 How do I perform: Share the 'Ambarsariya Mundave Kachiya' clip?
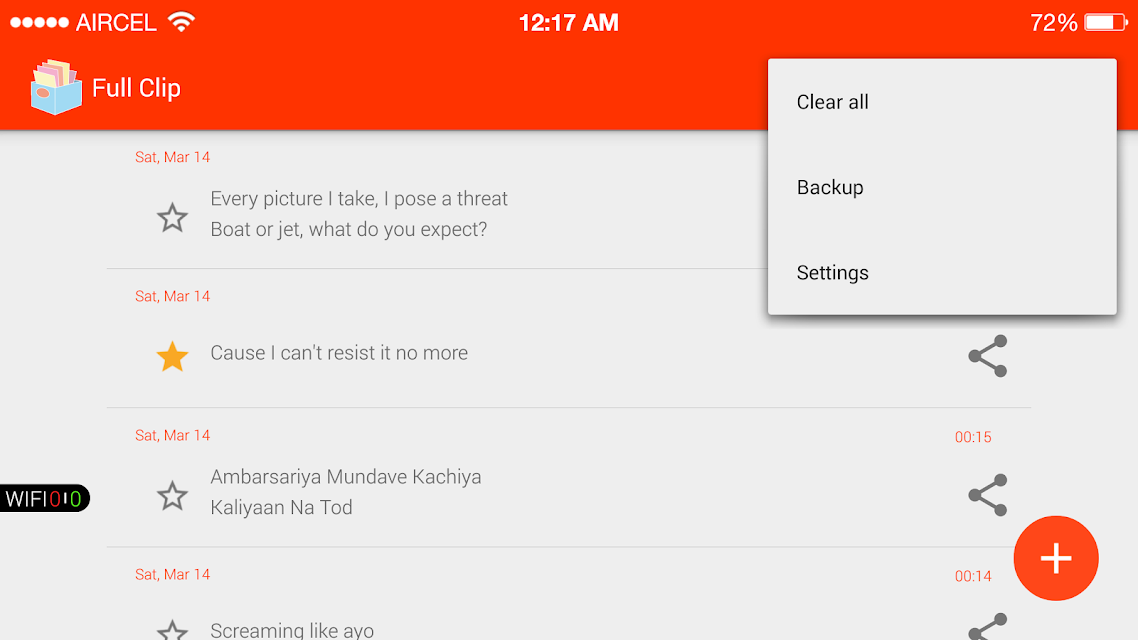(988, 495)
